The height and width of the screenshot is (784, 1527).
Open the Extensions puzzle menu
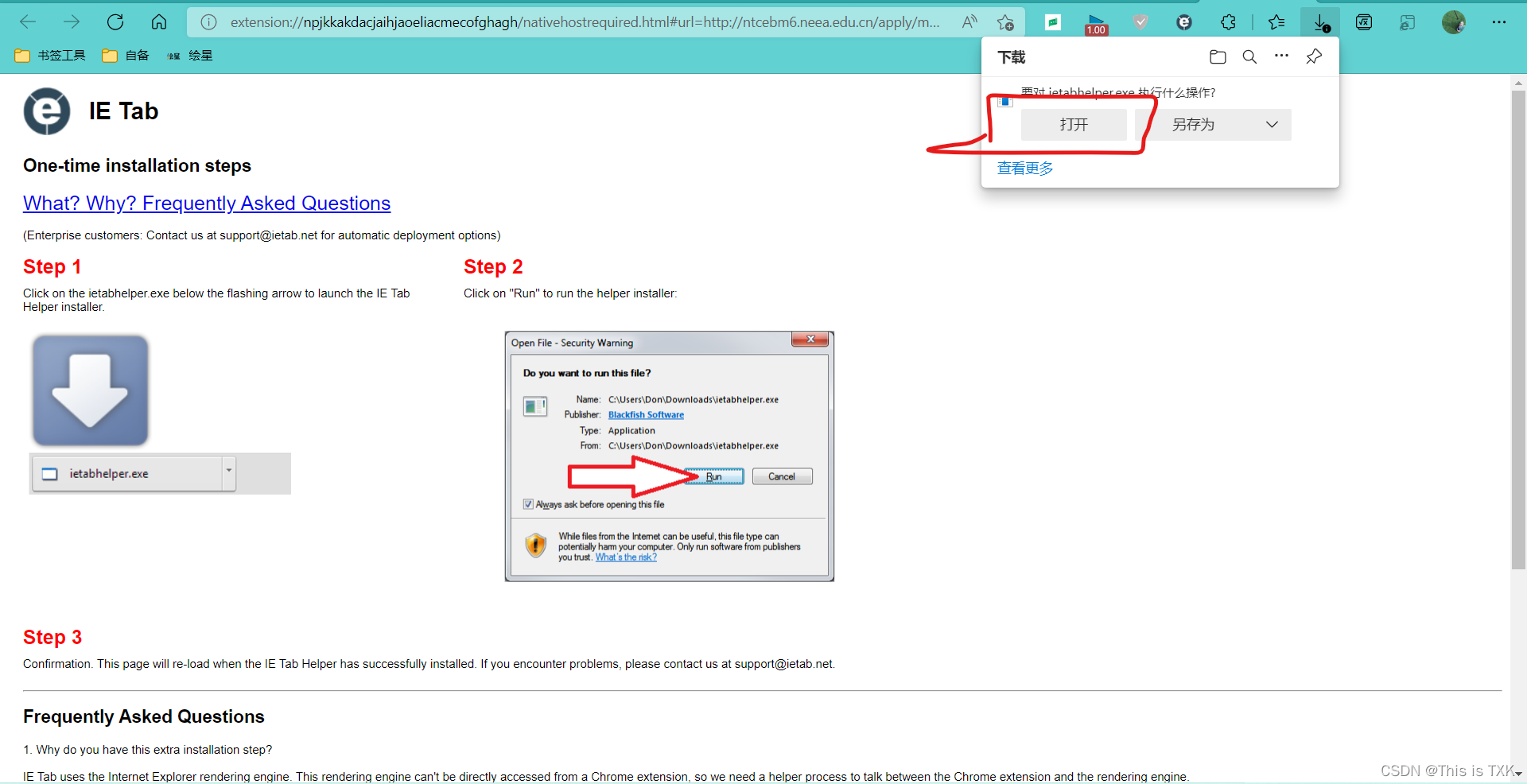click(1228, 22)
